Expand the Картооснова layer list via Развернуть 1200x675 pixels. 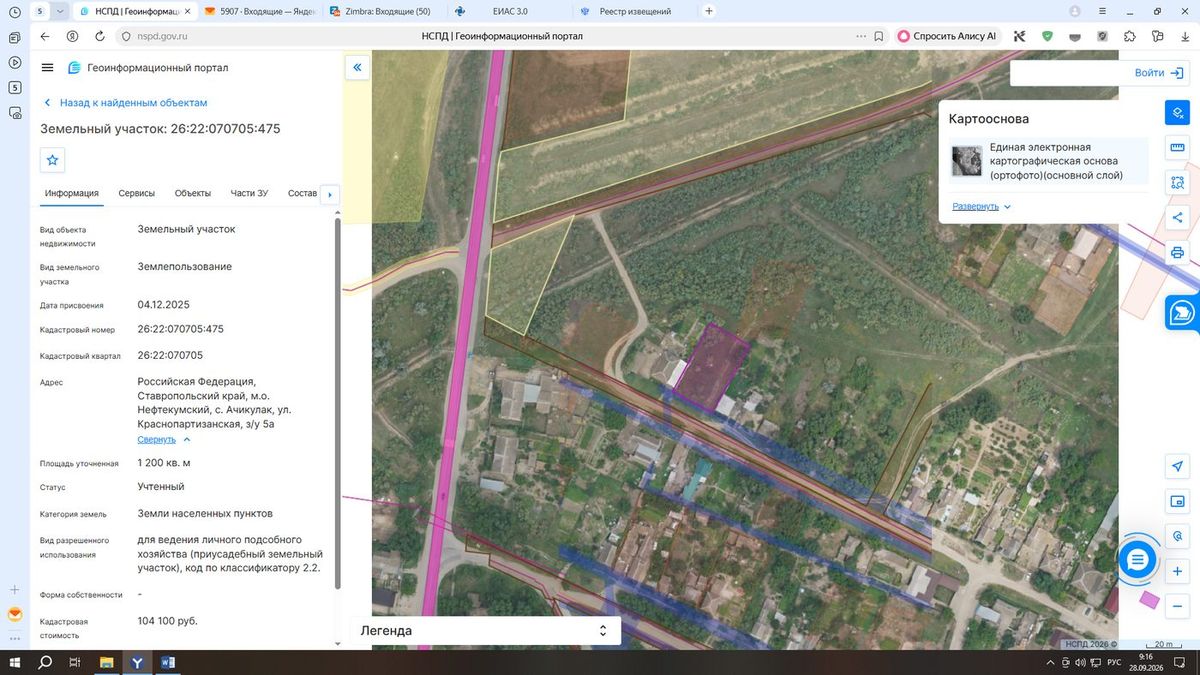click(x=981, y=206)
